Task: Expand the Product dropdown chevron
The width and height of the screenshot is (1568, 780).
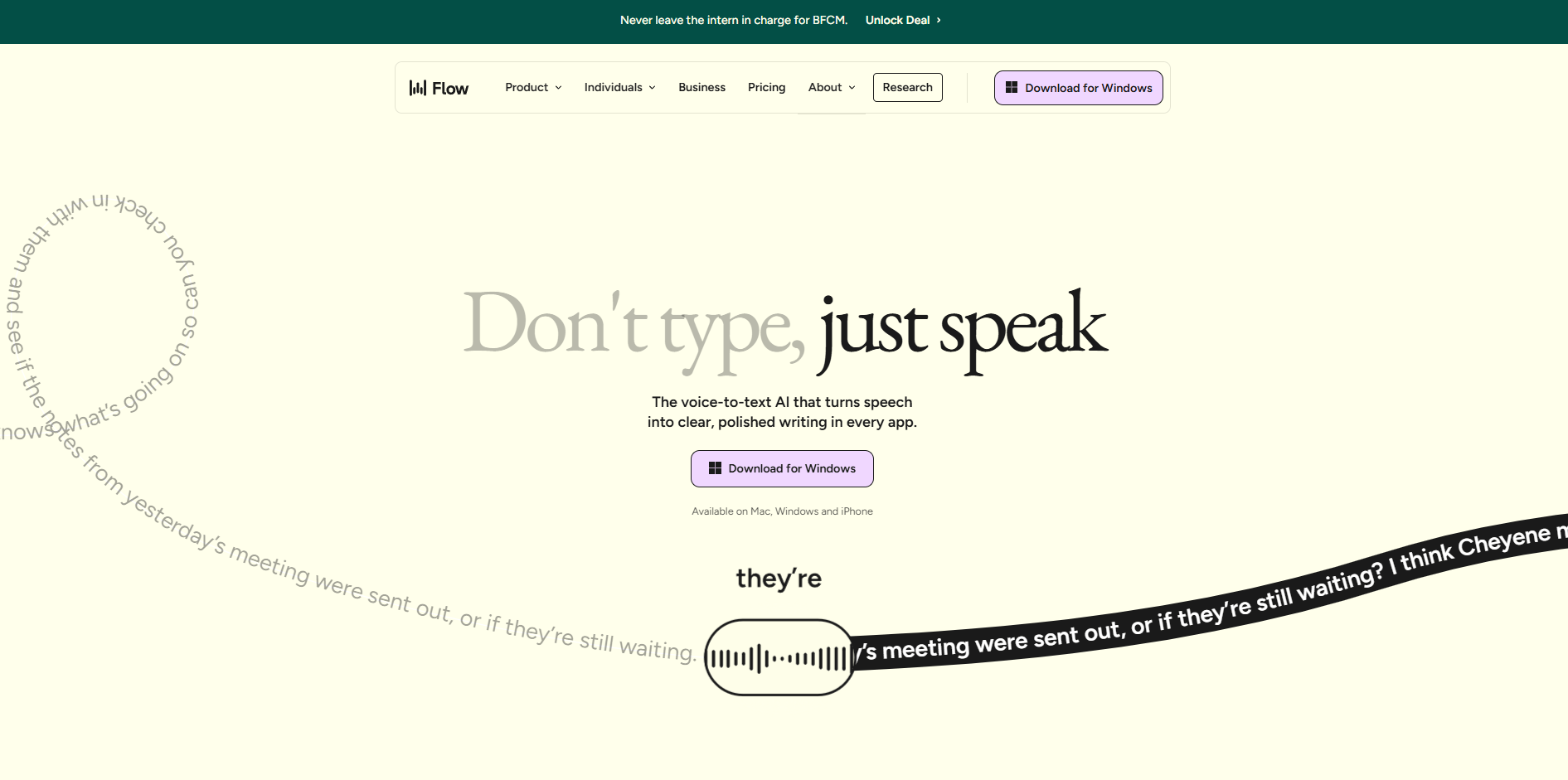Action: click(558, 88)
